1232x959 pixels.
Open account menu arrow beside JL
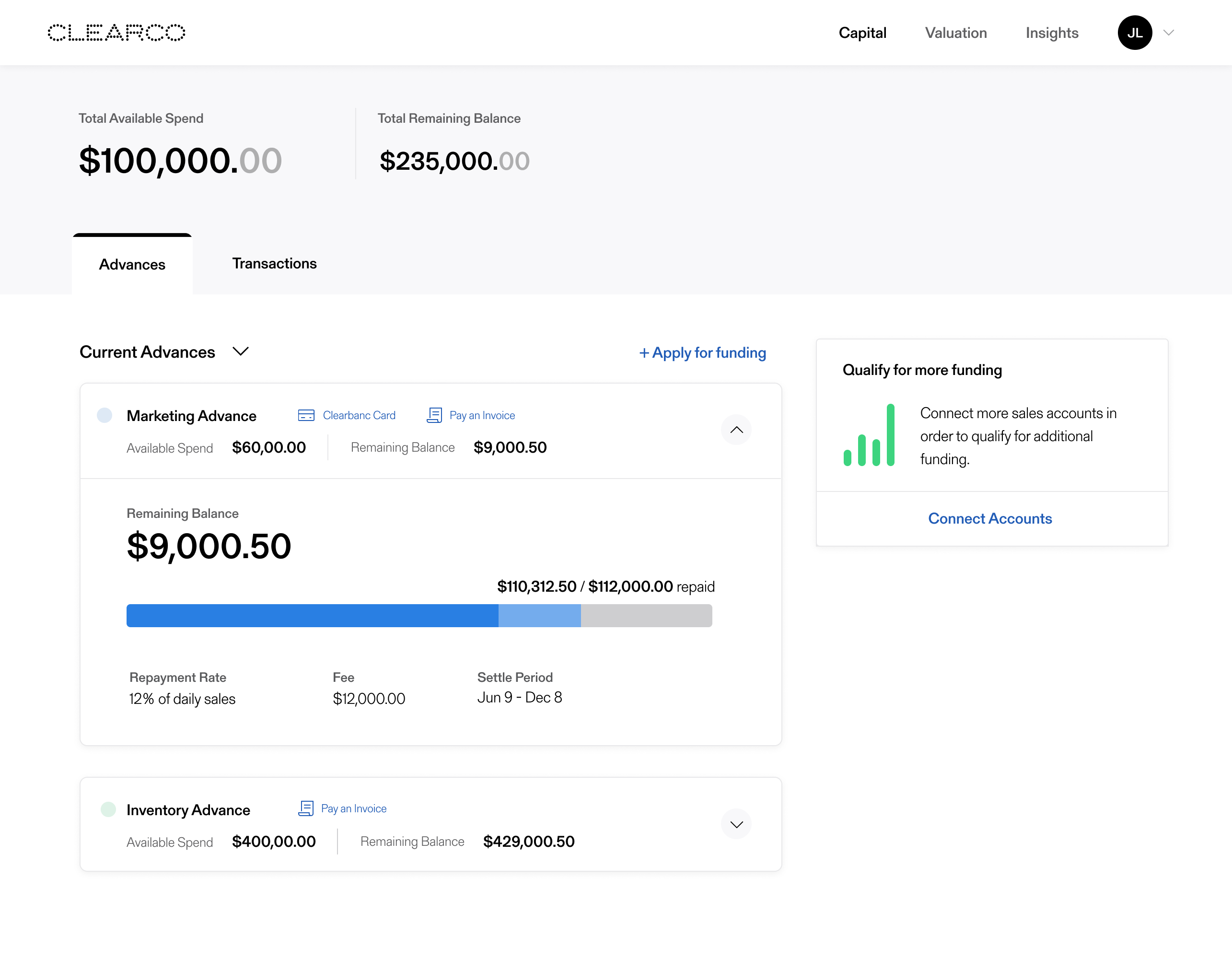(1169, 33)
